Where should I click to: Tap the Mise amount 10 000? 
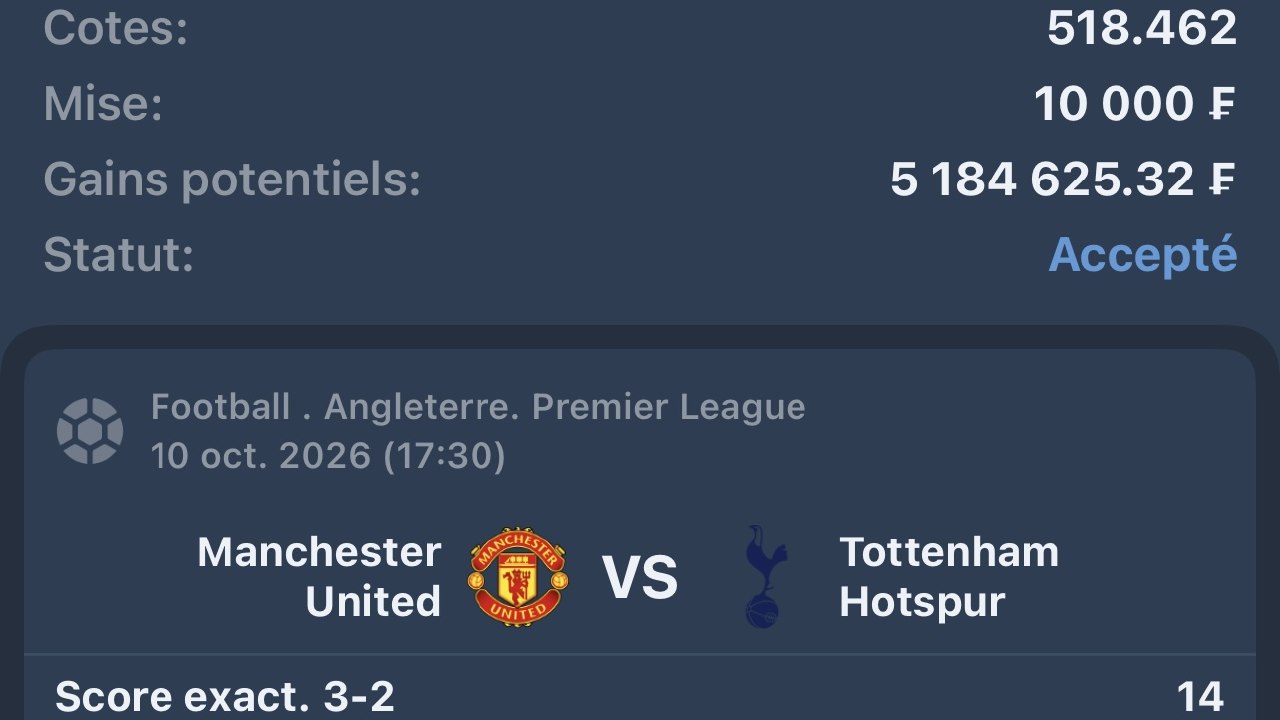point(1135,104)
